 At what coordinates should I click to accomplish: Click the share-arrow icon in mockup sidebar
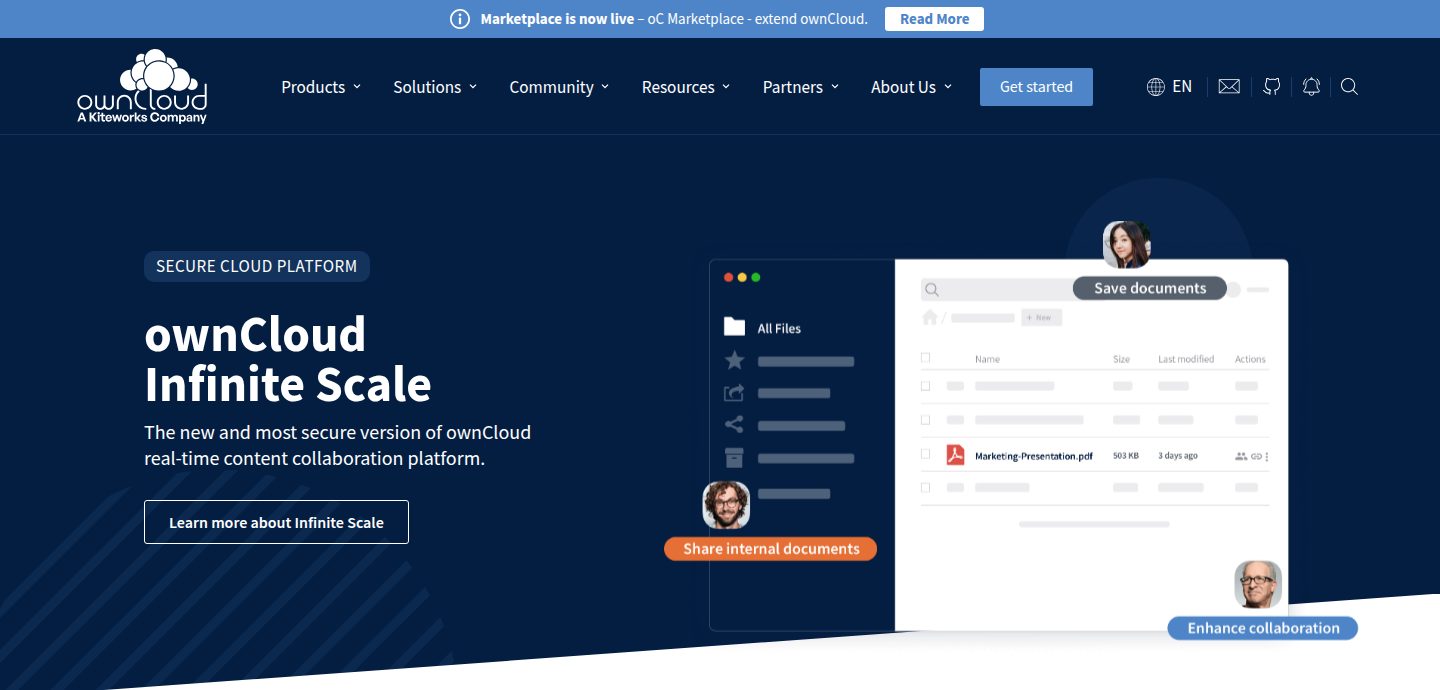[735, 393]
